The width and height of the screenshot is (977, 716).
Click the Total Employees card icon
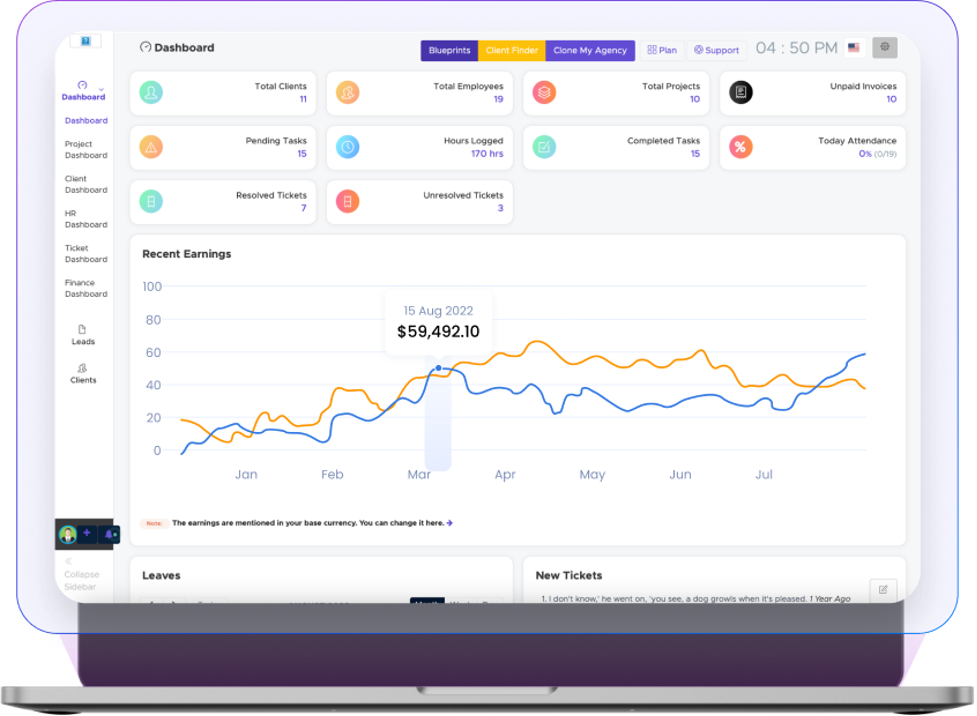click(x=348, y=92)
